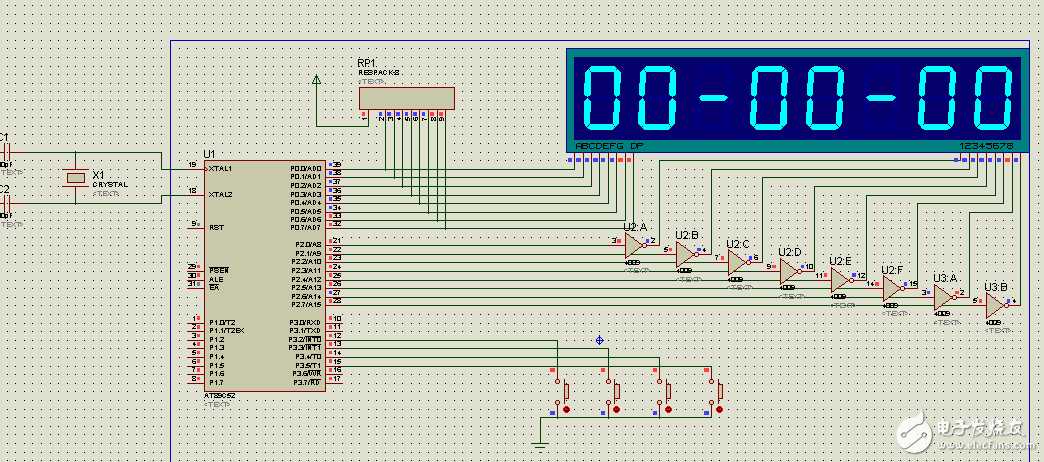This screenshot has height=462, width=1044.
Task: Click the P2.0/A8 pin label
Action: (308, 244)
